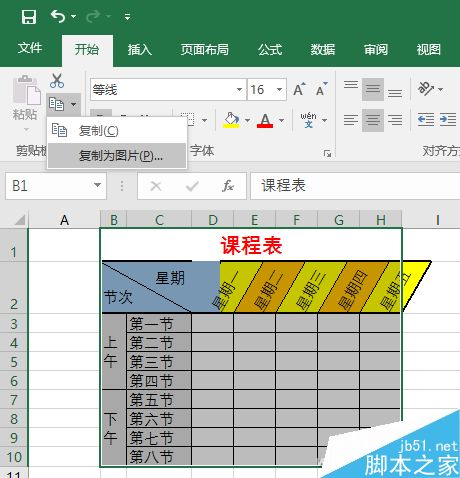The image size is (460, 478).
Task: Click the Increase Font Size icon
Action: coord(299,89)
